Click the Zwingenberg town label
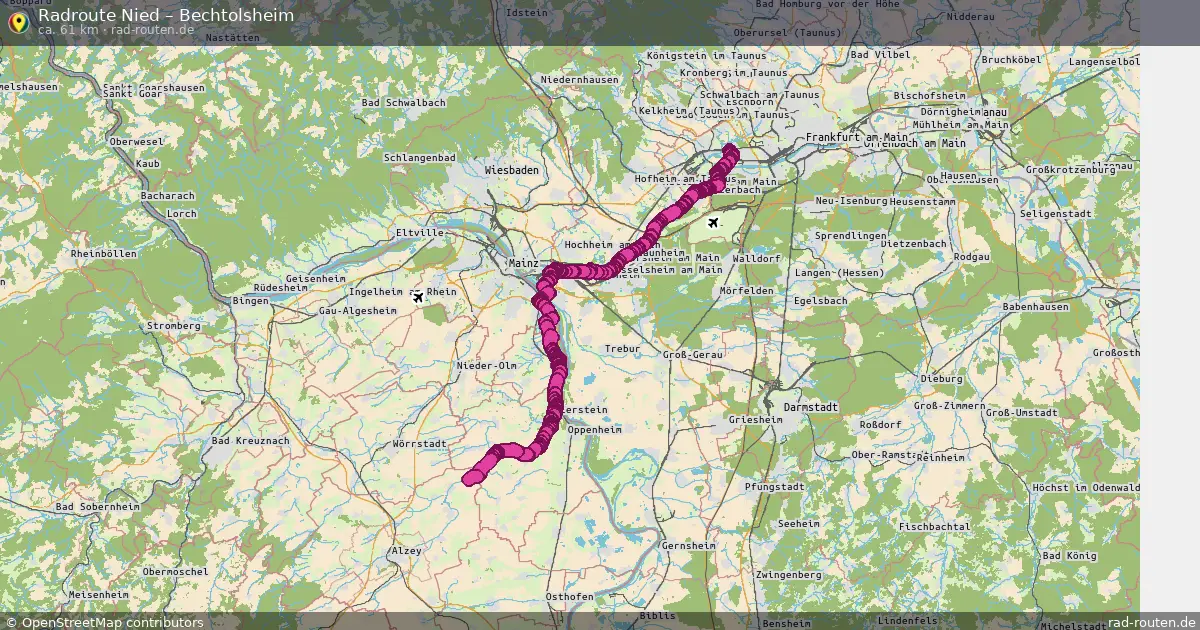 [789, 575]
